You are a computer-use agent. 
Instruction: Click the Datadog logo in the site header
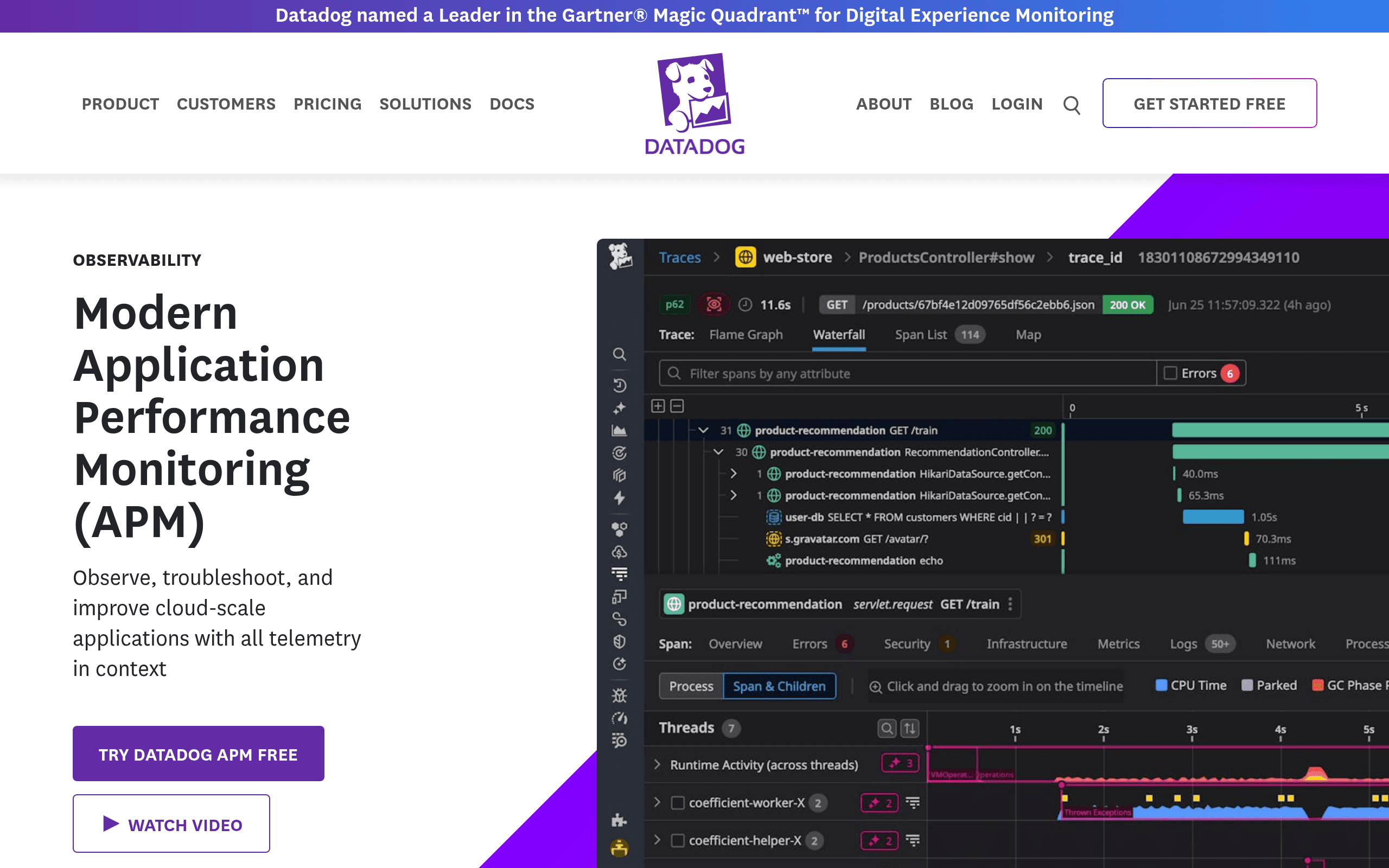click(694, 104)
